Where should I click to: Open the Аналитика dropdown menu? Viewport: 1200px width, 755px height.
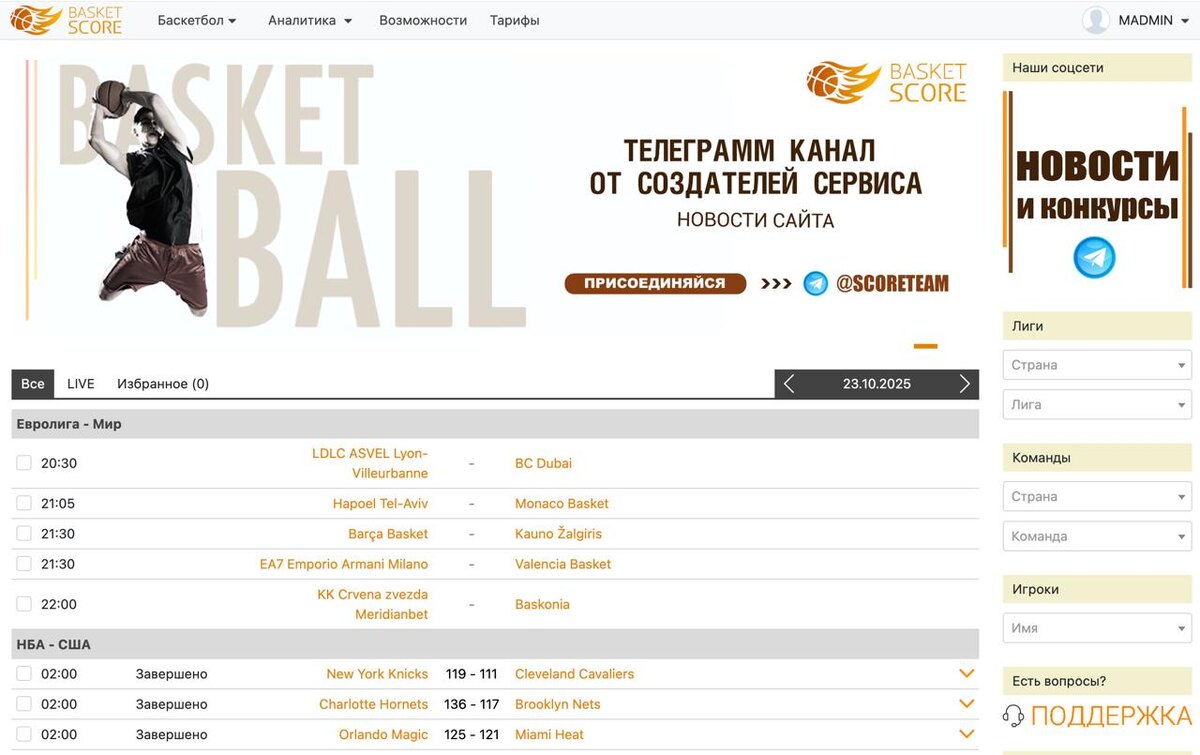(x=310, y=20)
